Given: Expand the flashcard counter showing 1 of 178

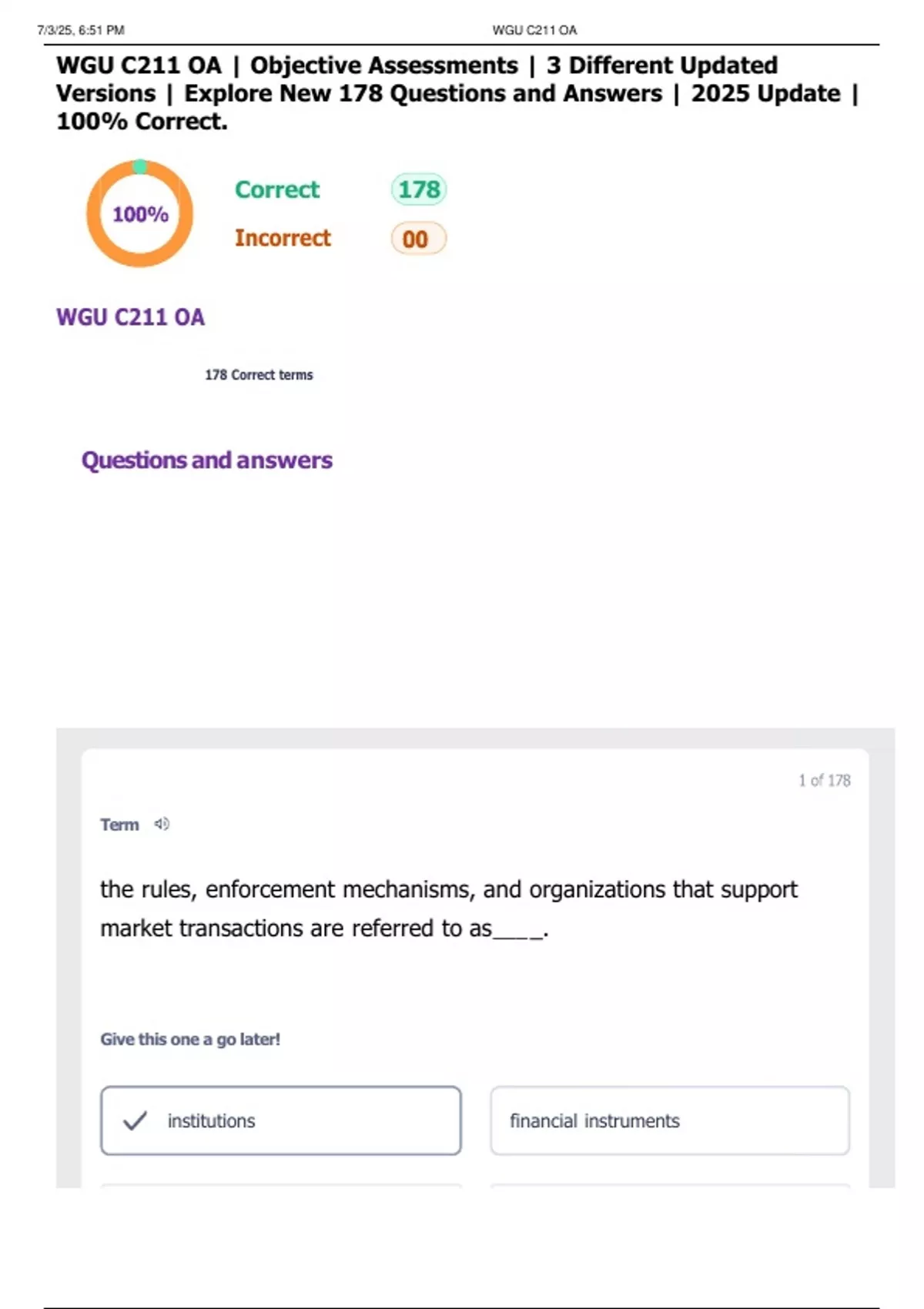Looking at the screenshot, I should (x=823, y=780).
